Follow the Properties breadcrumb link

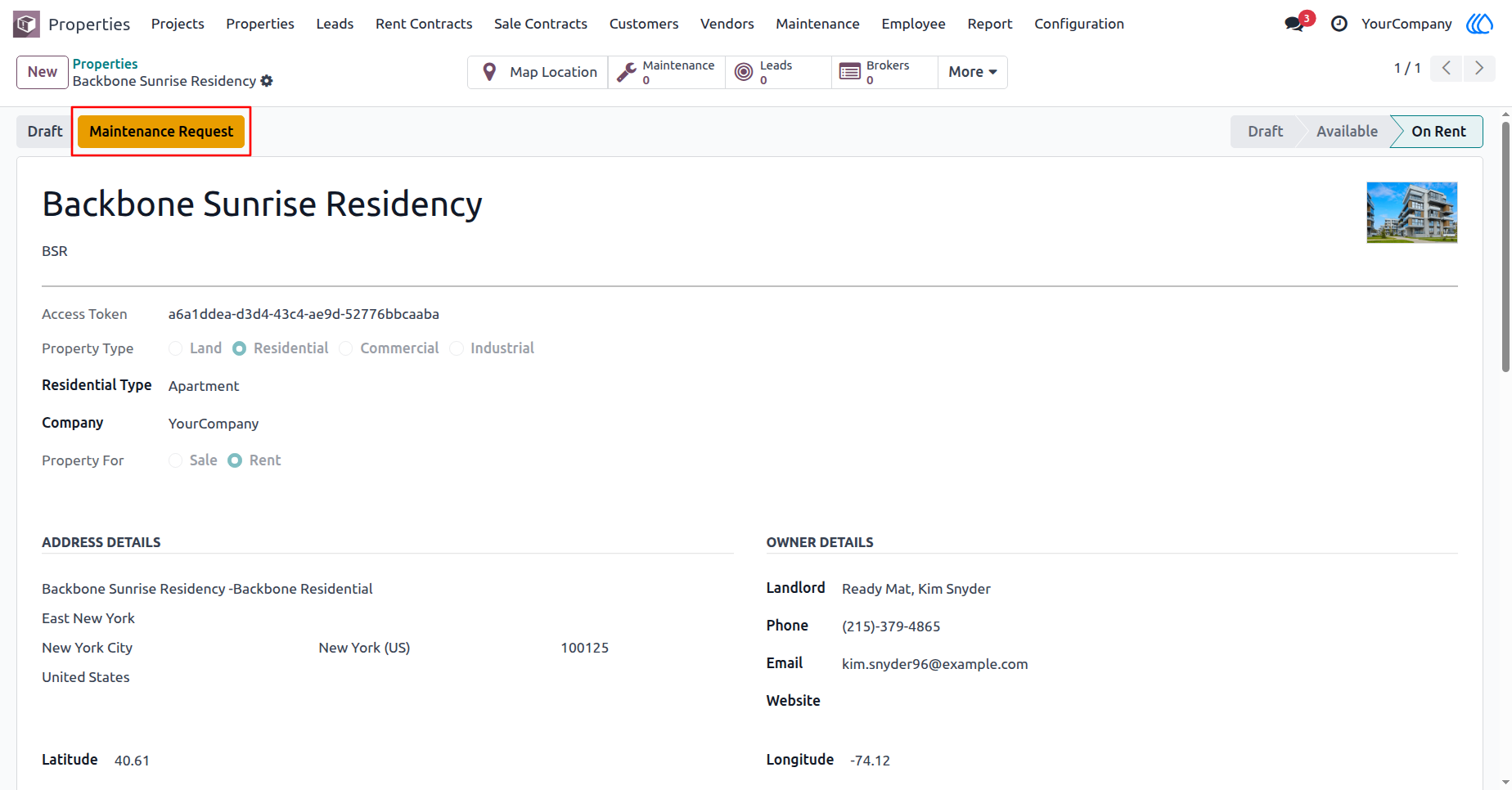[105, 64]
